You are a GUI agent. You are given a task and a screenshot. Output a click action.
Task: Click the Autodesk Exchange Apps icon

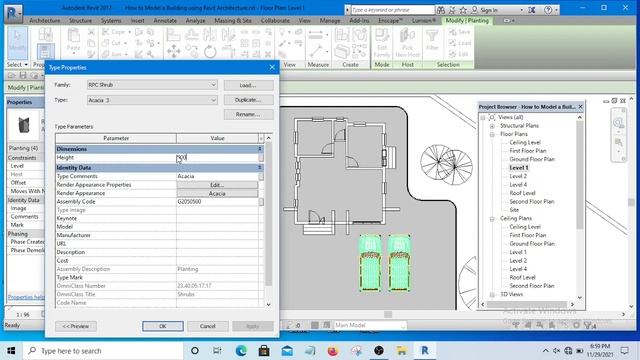(531, 10)
